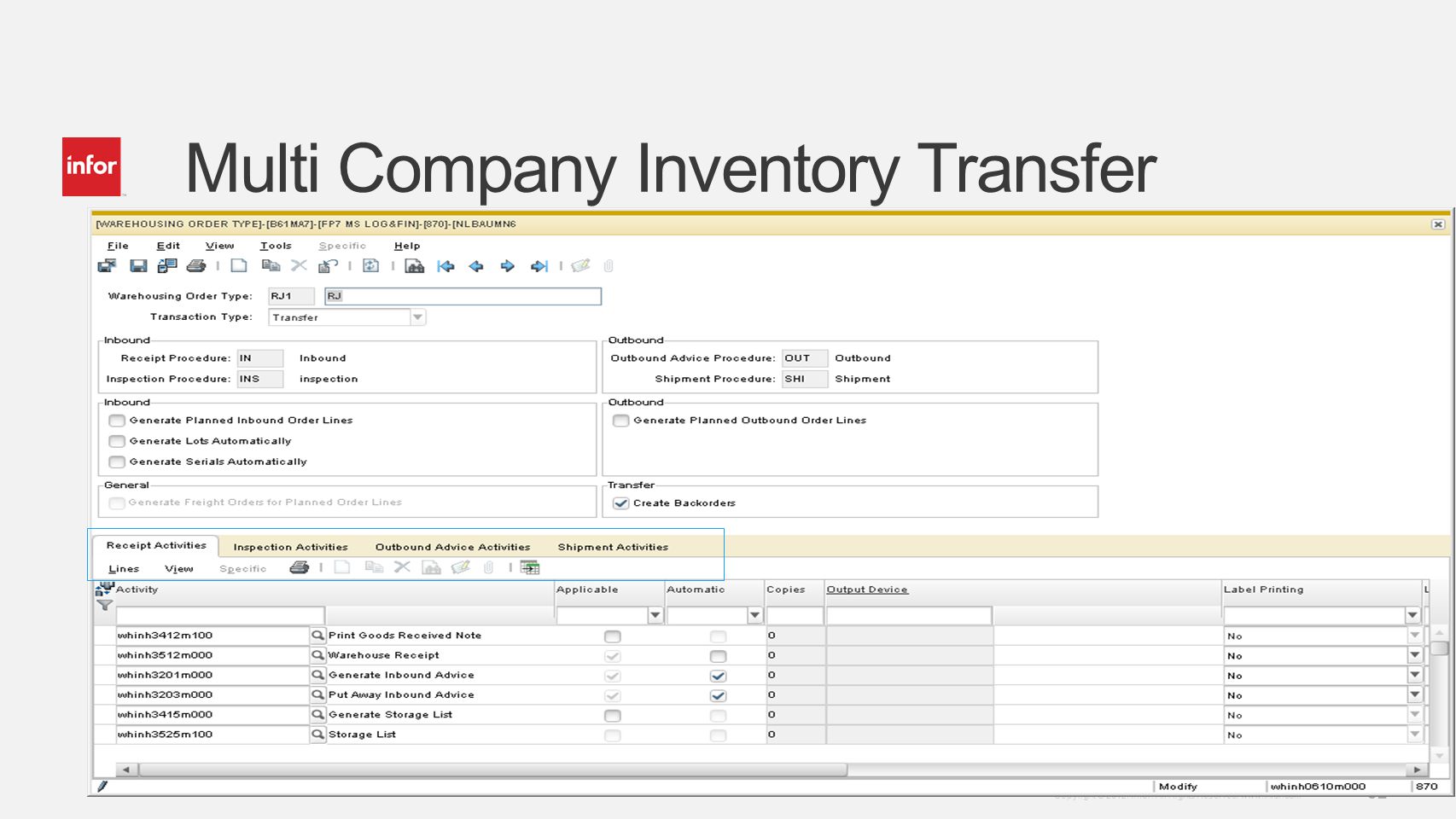Open the Tools menu
1456x819 pixels.
pyautogui.click(x=276, y=246)
